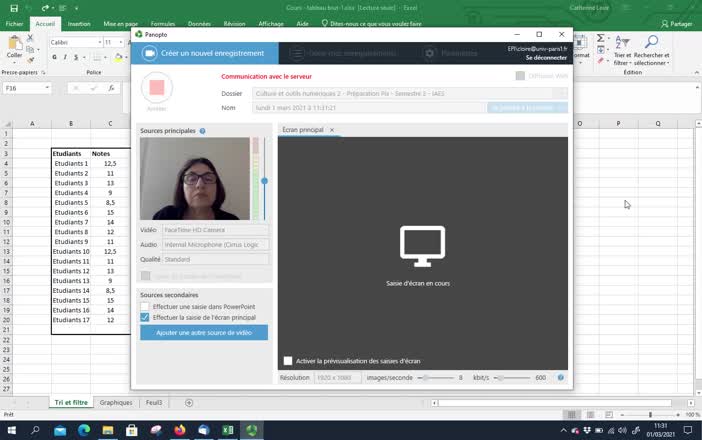702x440 pixels.
Task: Click the Rechercher et sélectionner magnifier icon
Action: tap(651, 42)
